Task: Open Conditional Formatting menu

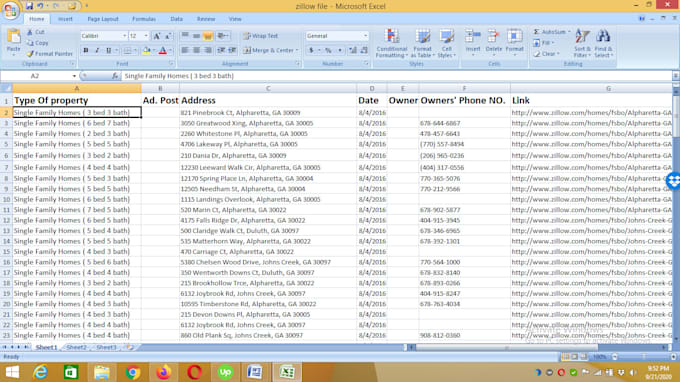Action: coord(392,43)
